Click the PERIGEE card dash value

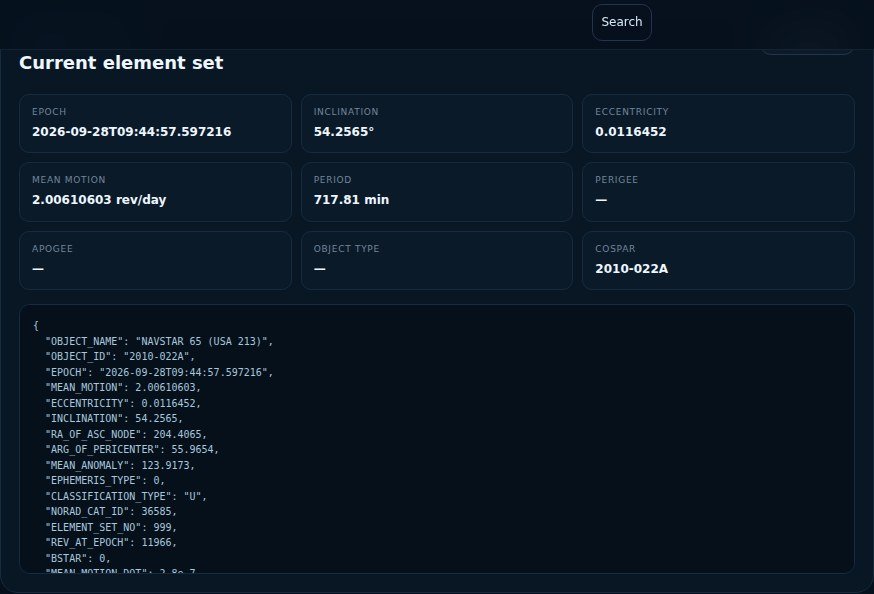[x=601, y=199]
